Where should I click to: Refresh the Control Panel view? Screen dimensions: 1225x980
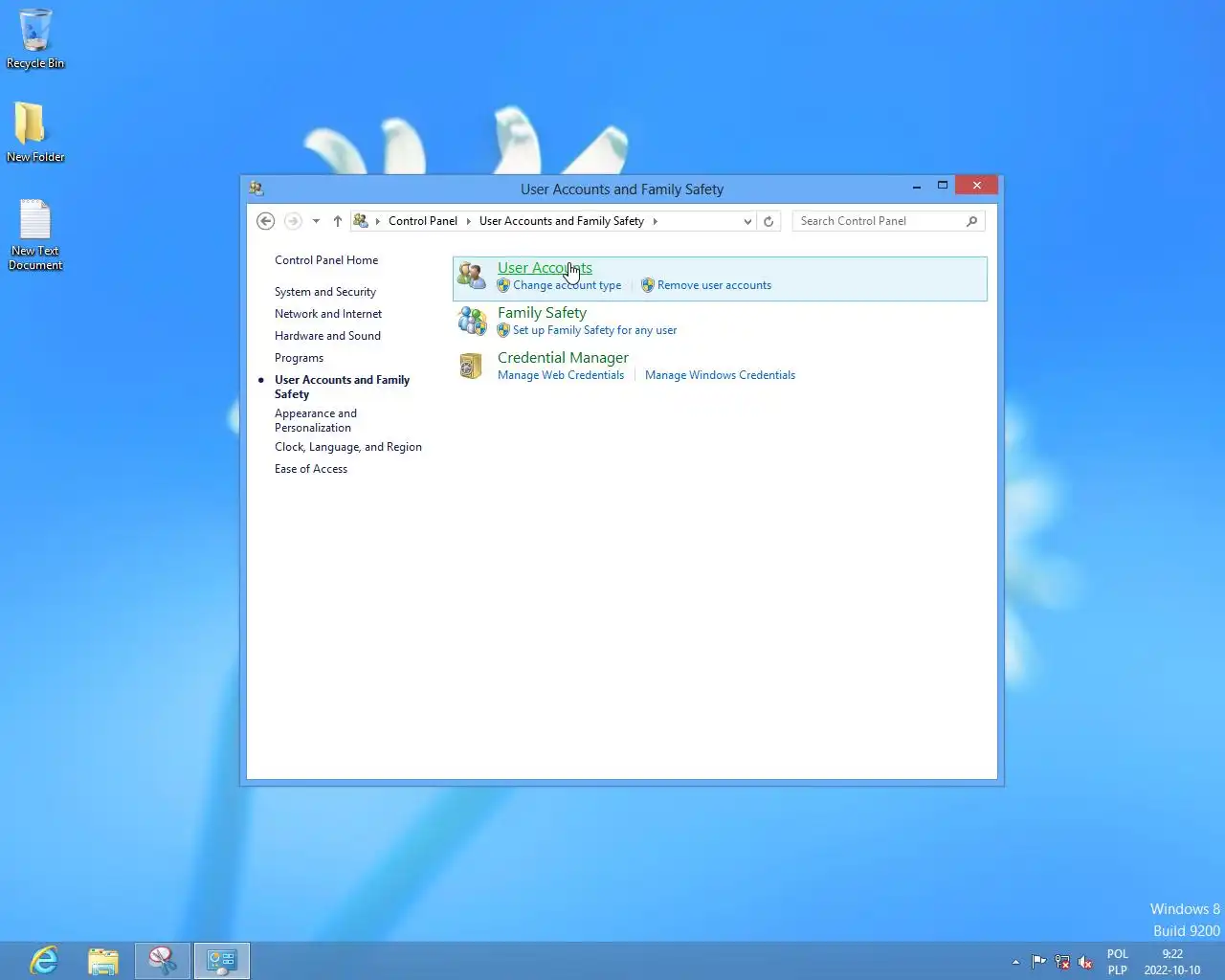tap(768, 221)
